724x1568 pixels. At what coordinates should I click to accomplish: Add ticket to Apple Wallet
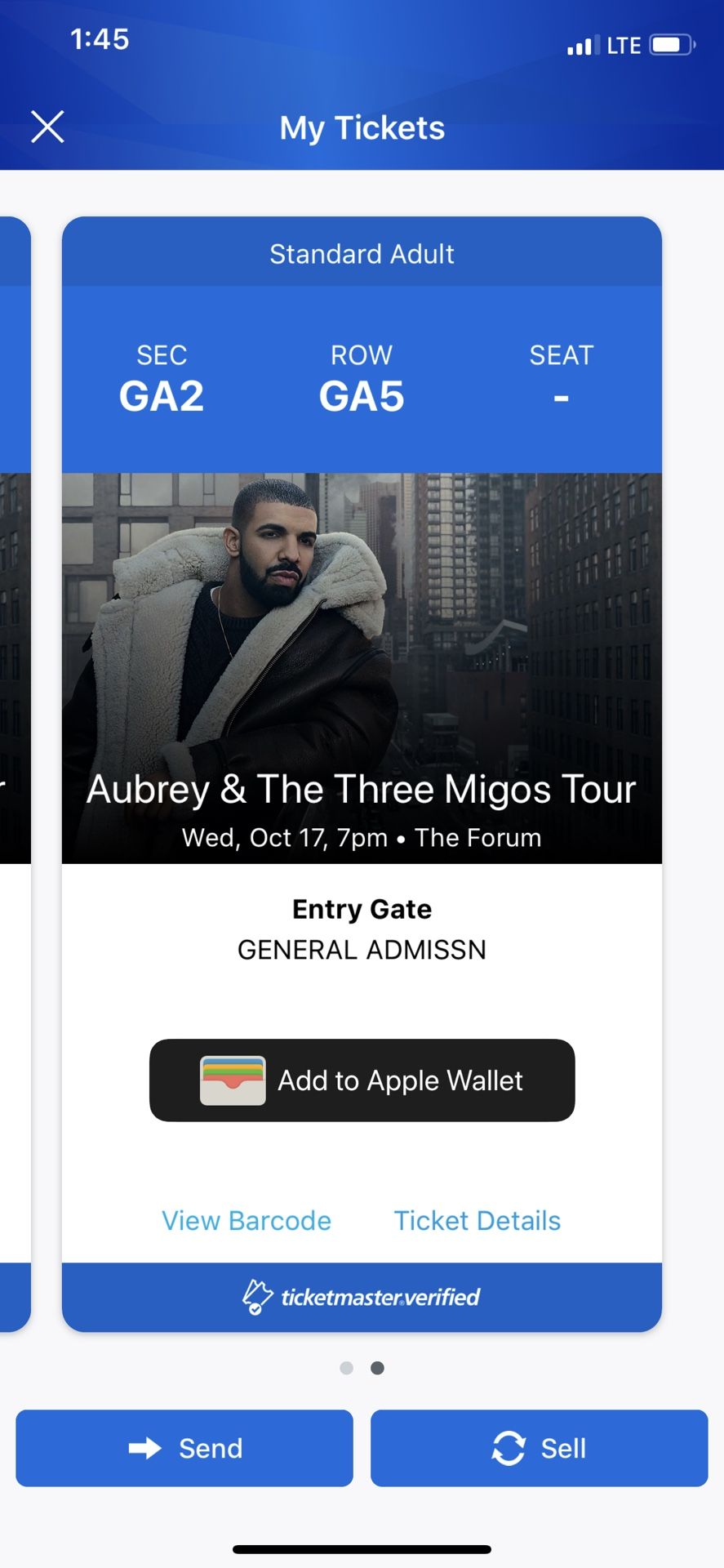(x=362, y=1080)
